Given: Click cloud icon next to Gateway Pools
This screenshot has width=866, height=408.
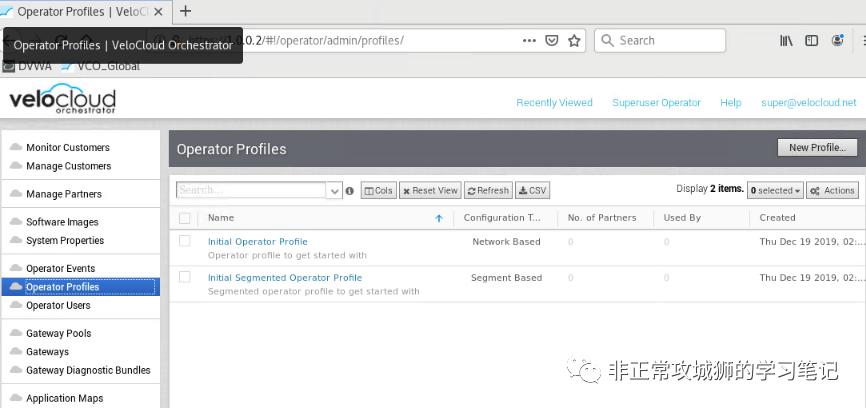Looking at the screenshot, I should tap(17, 332).
